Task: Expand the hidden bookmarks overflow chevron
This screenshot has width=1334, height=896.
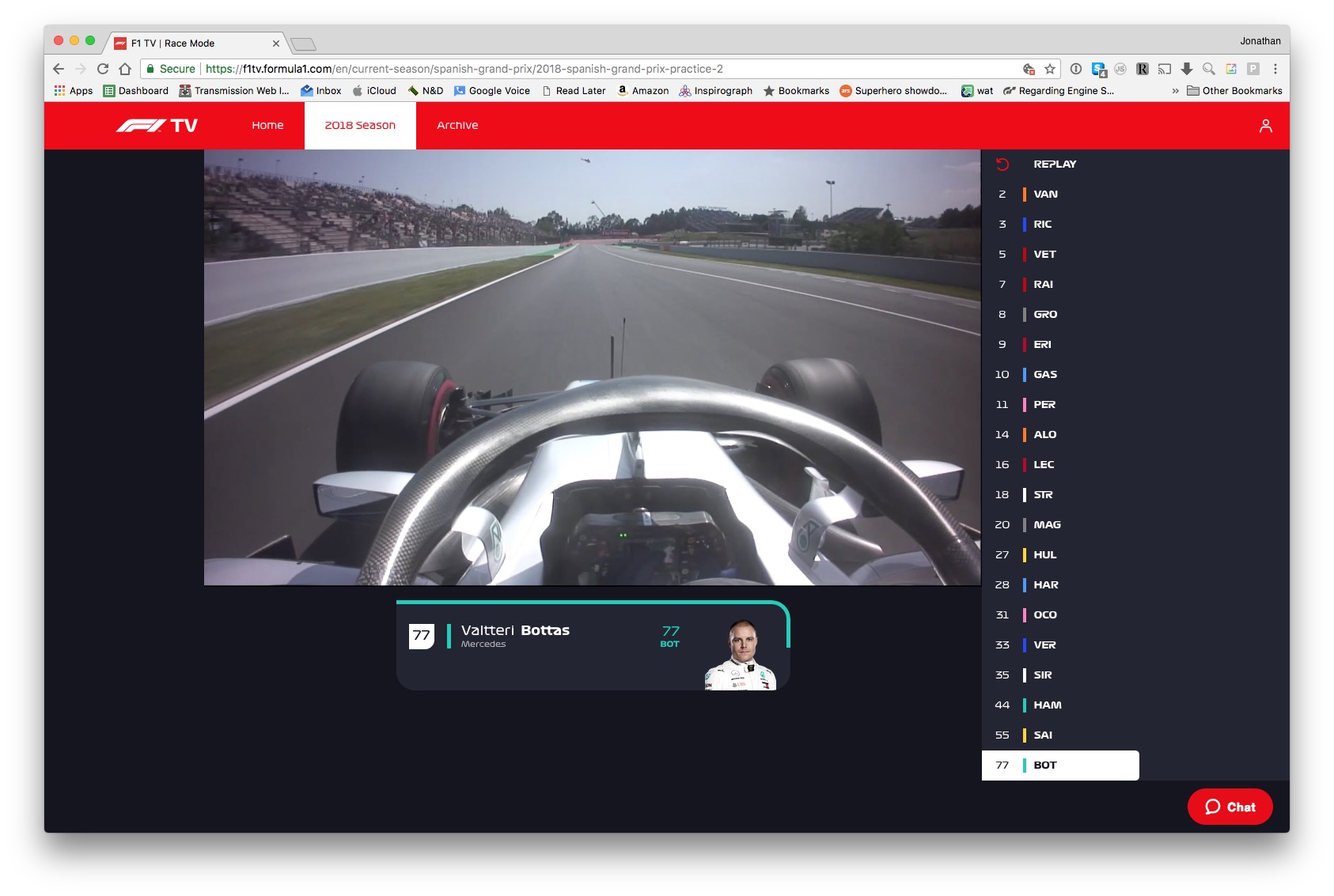Action: pos(1175,91)
